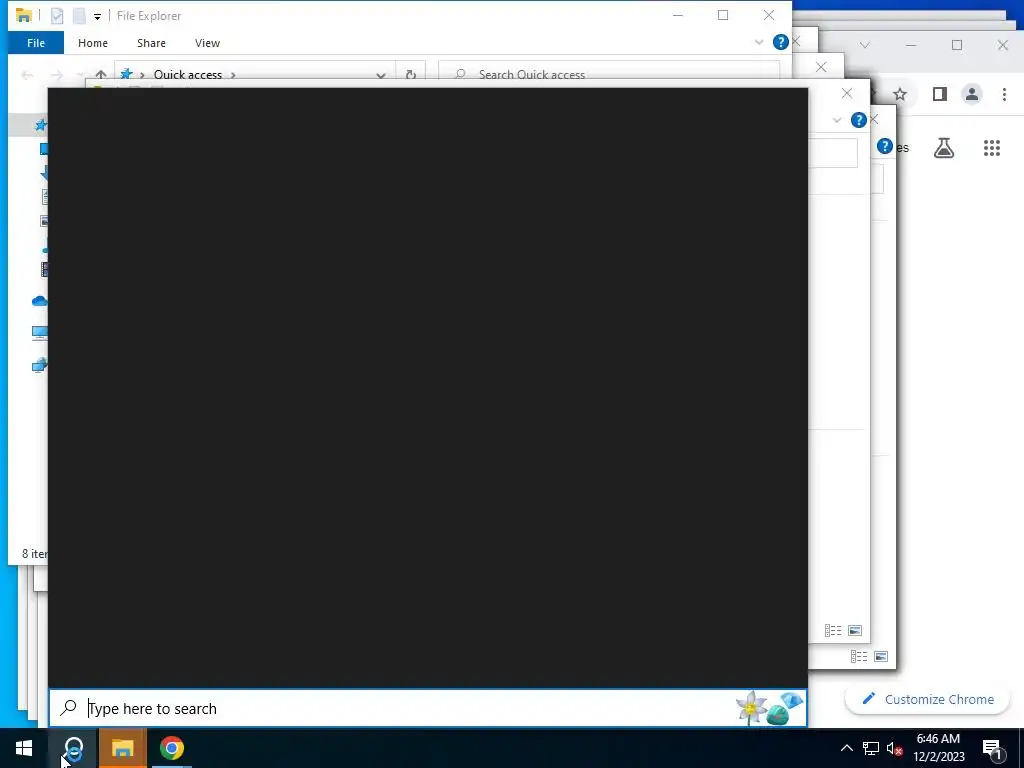Maximize the front File Explorer window

[723, 15]
